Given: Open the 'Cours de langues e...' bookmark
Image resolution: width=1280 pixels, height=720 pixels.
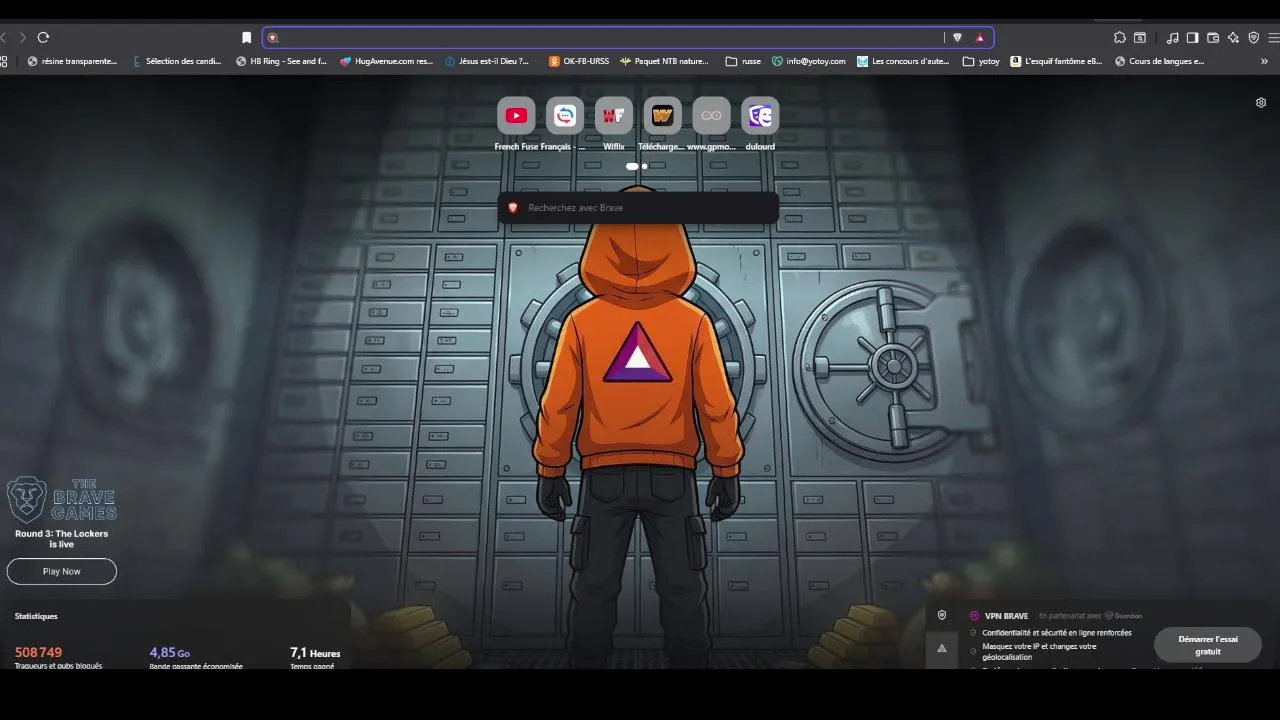Looking at the screenshot, I should [1160, 61].
